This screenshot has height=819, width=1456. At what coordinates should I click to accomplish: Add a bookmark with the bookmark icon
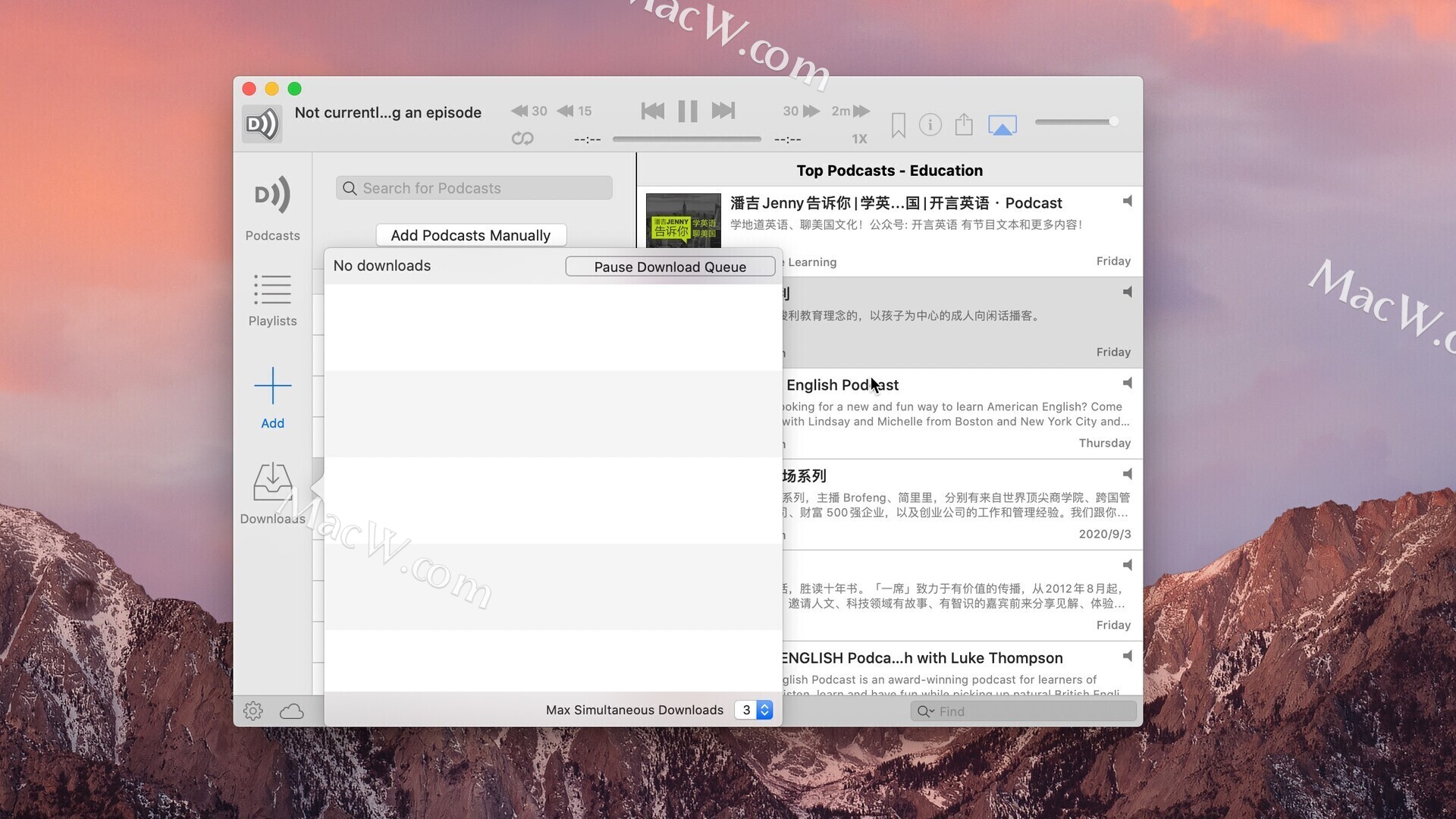pos(899,125)
